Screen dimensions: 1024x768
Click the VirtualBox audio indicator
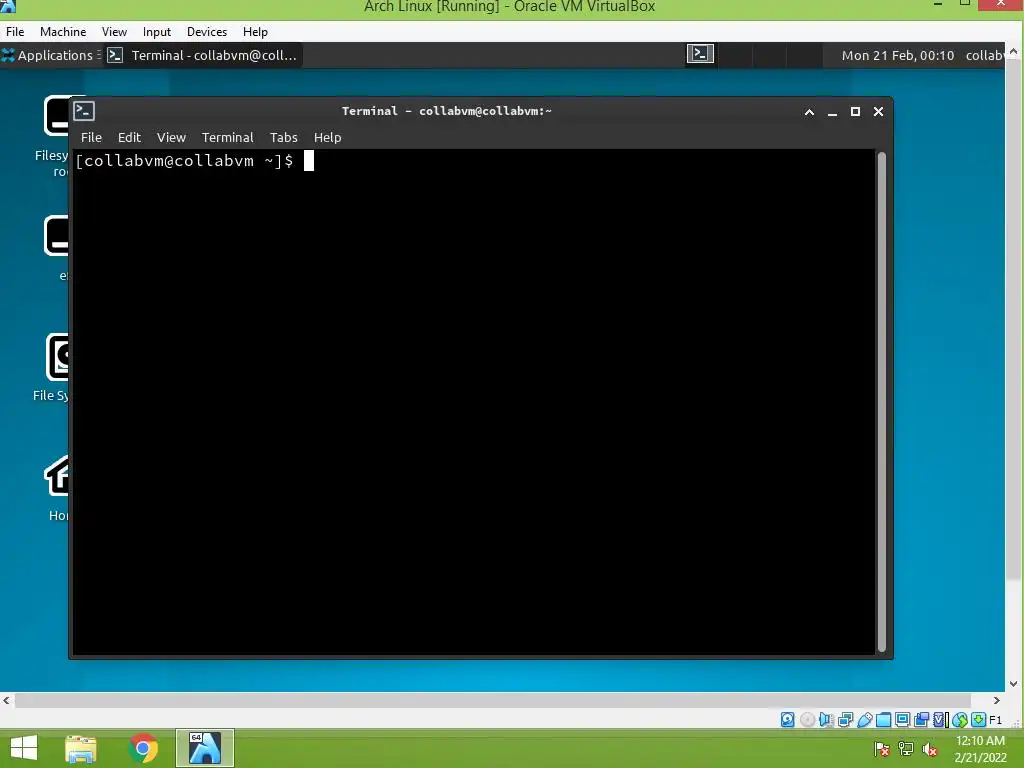click(826, 720)
